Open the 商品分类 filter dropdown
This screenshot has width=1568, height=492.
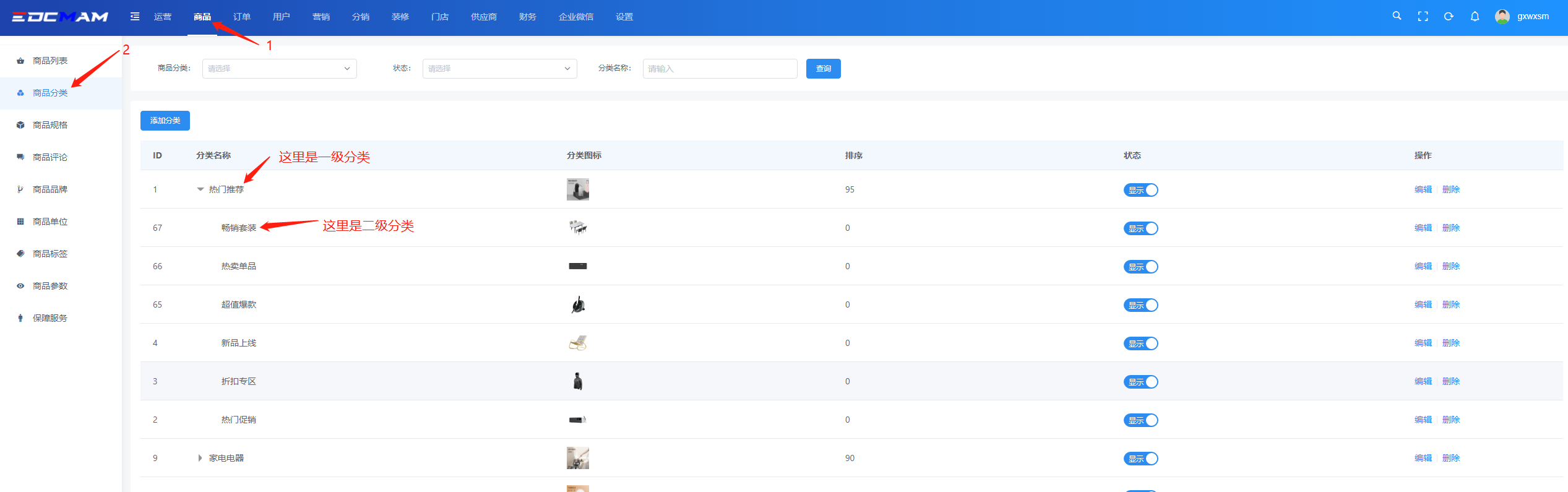(279, 69)
